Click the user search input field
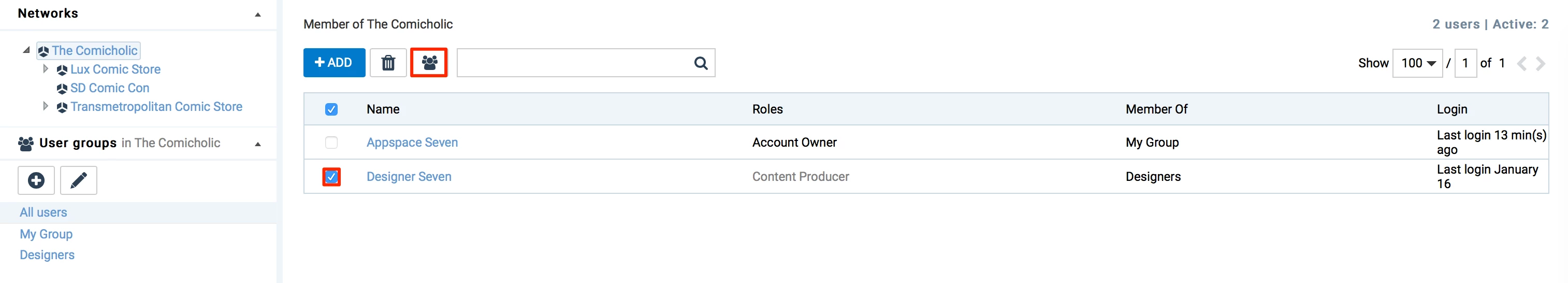 click(572, 63)
